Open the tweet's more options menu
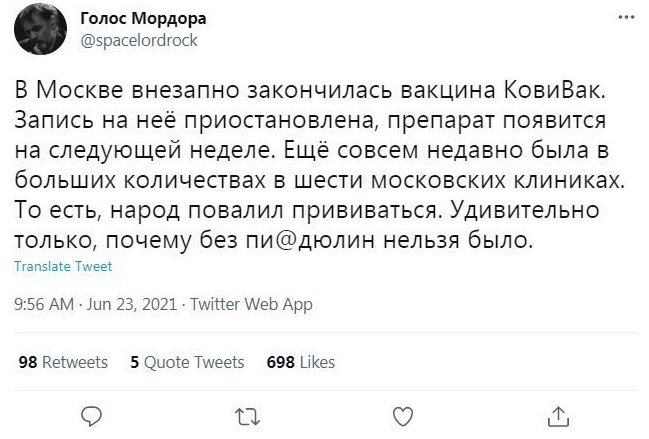649x439 pixels. [x=626, y=17]
